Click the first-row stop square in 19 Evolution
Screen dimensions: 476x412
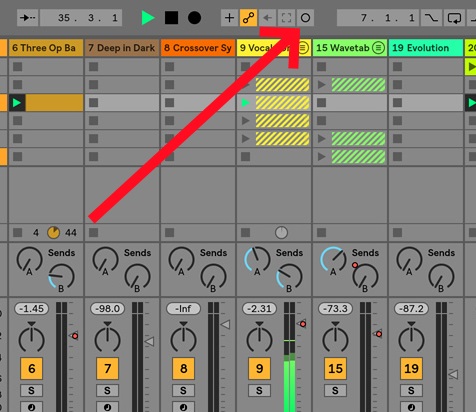click(397, 67)
